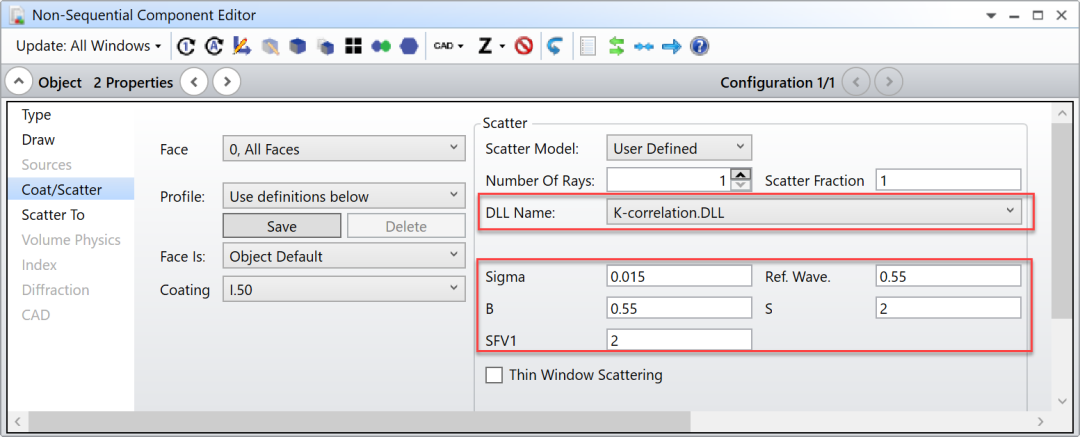Click the blue hexagon object toolbar icon
The height and width of the screenshot is (437, 1080).
pyautogui.click(x=409, y=46)
